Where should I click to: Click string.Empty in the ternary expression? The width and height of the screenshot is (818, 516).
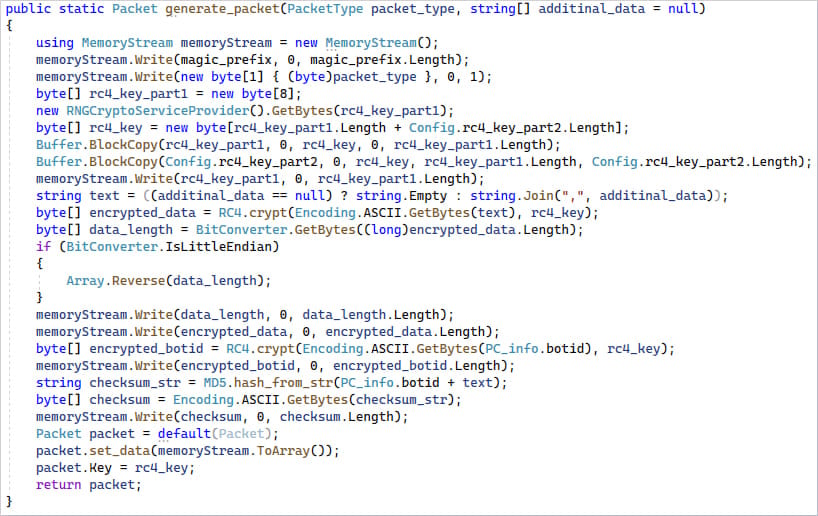402,196
